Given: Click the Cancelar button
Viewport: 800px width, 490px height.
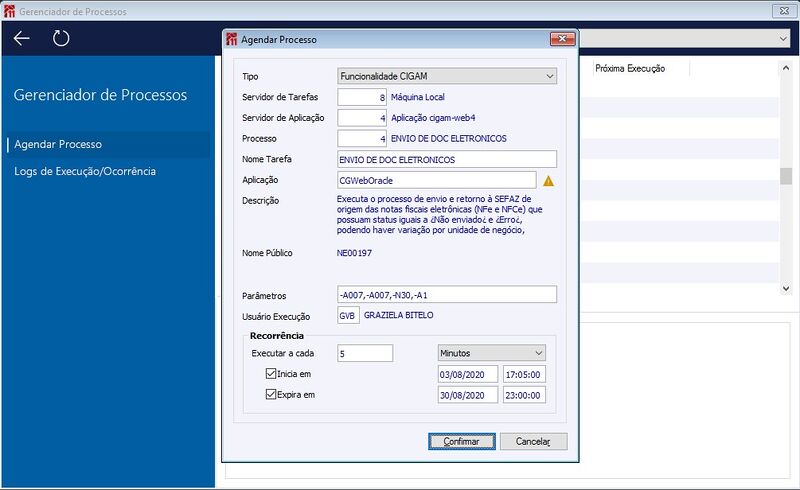Looking at the screenshot, I should (x=533, y=442).
